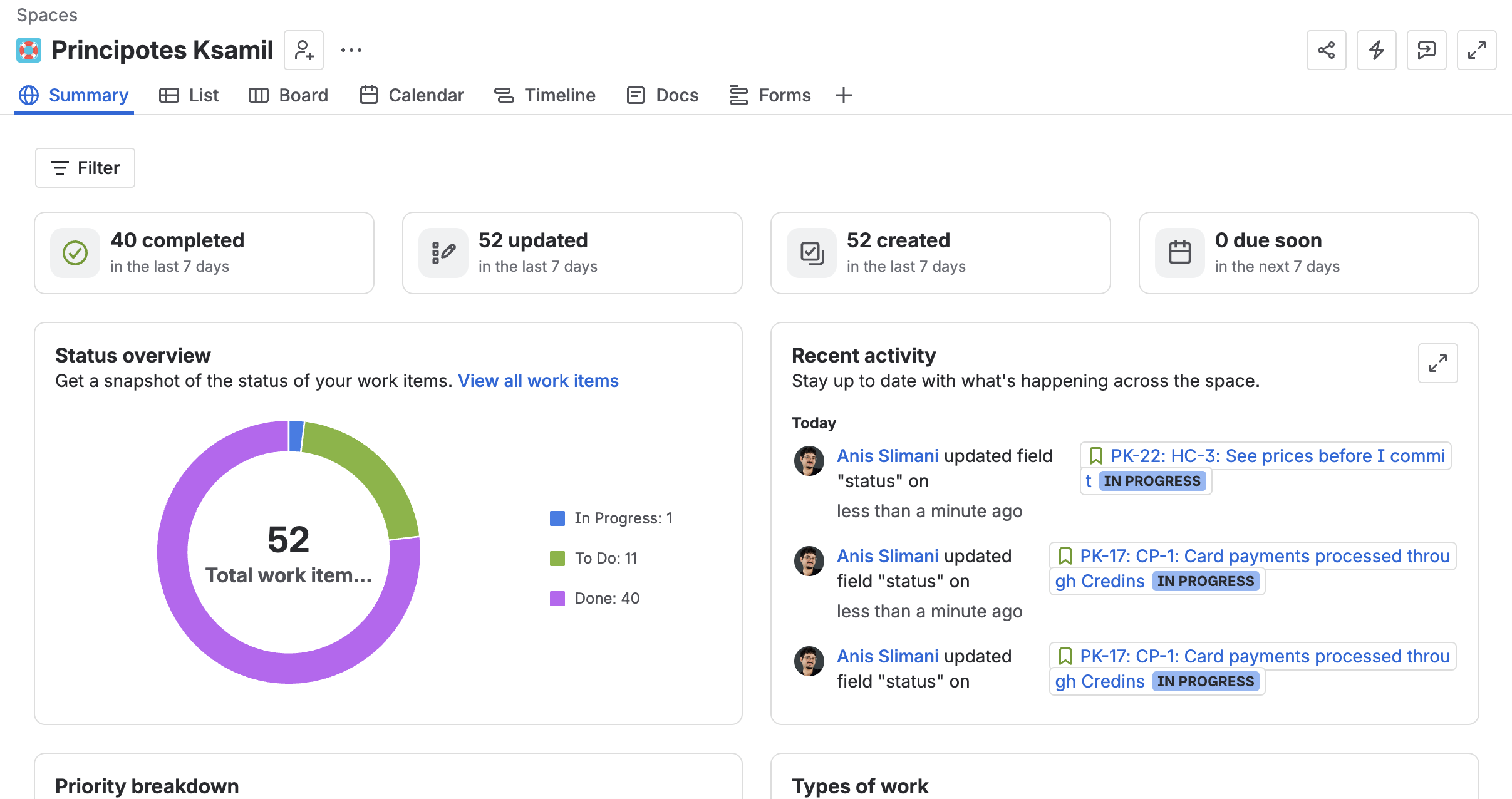This screenshot has width=1512, height=799.
Task: Click the Spaces breadcrumb link
Action: tap(47, 15)
